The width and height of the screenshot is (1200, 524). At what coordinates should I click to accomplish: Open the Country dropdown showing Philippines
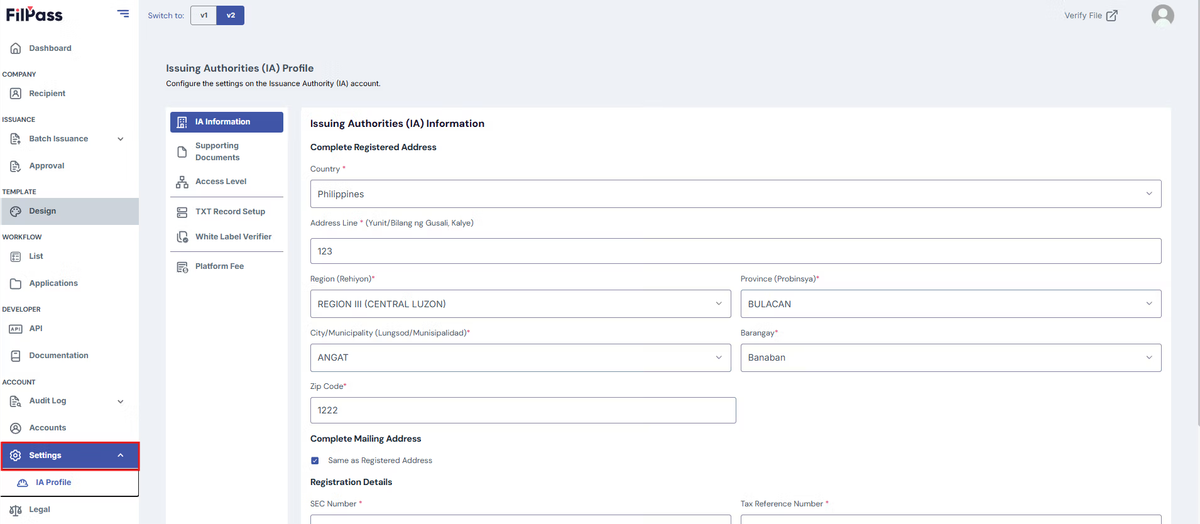(x=736, y=194)
